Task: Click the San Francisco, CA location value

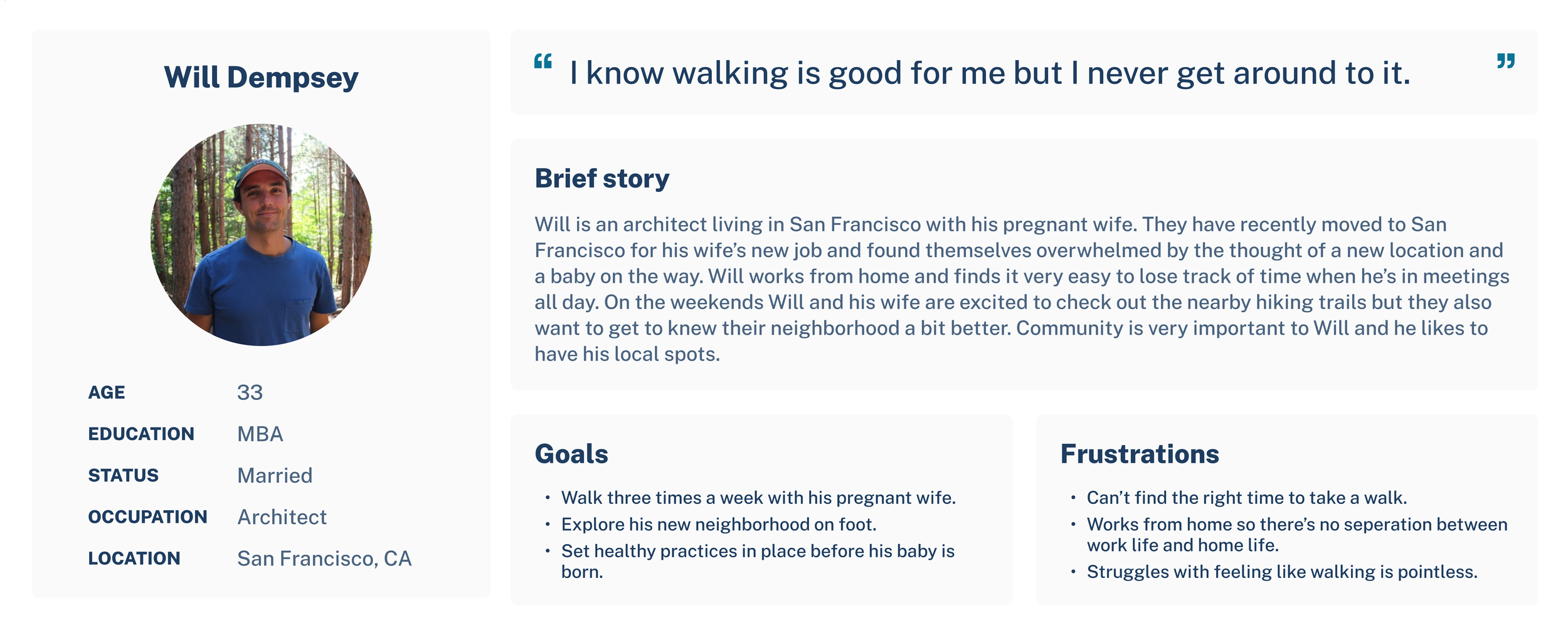Action: click(x=324, y=559)
